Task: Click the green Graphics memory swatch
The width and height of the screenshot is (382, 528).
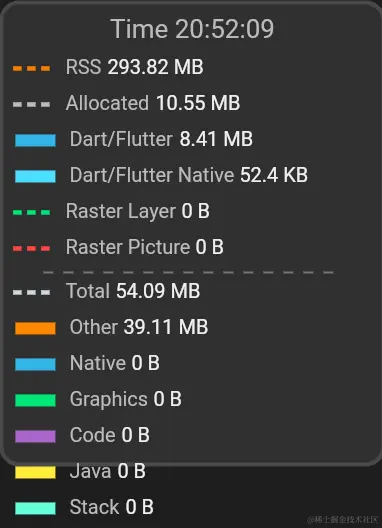Action: 35,400
